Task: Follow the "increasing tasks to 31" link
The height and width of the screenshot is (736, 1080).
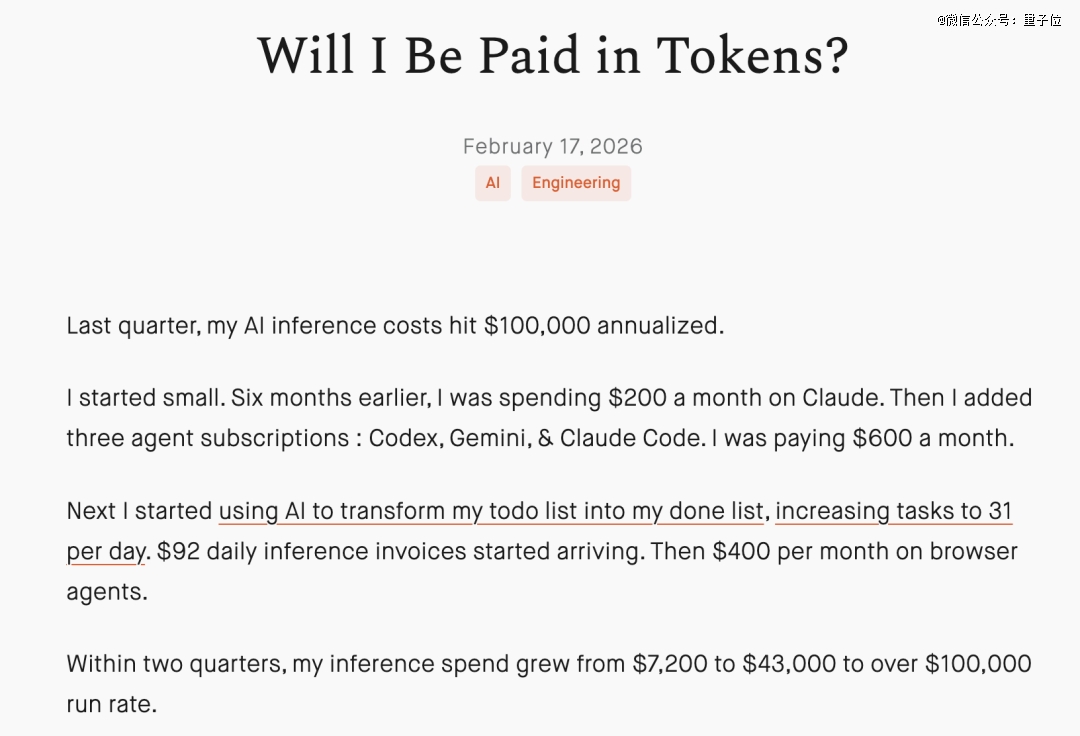Action: [893, 511]
